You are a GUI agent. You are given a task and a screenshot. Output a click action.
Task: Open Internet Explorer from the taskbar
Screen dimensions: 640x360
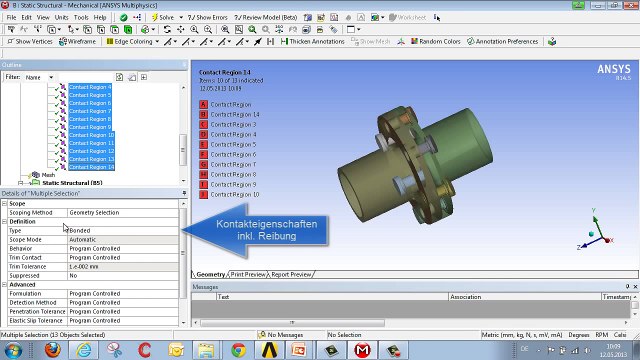point(84,350)
